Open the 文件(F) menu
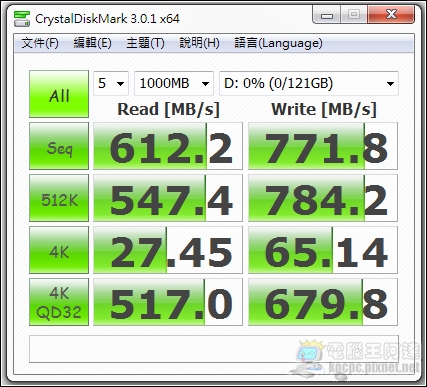Image resolution: width=427 pixels, height=387 pixels. click(40, 43)
